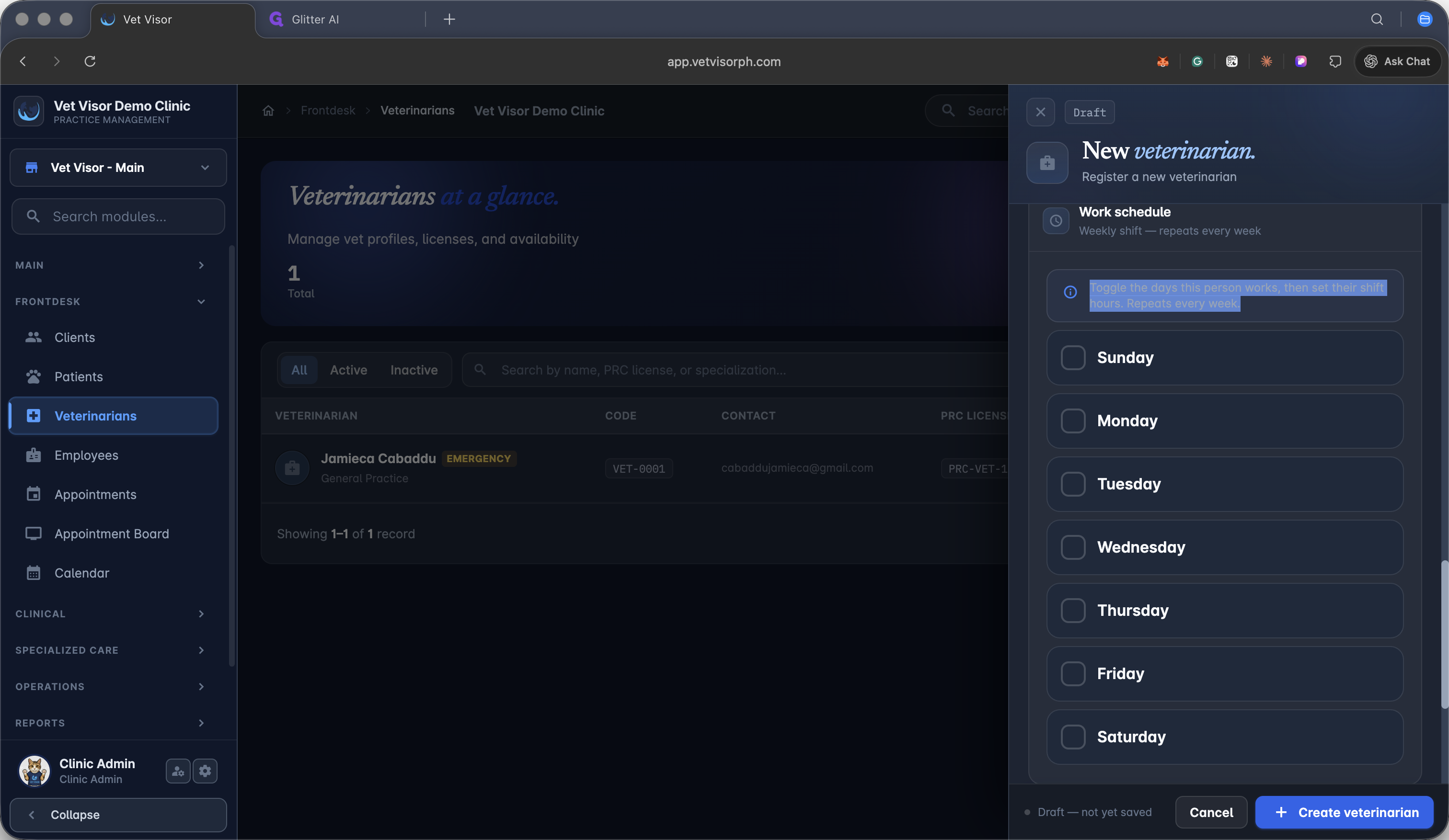Open Patients from the sidebar
Screen dimensions: 1449x840
tap(113, 376)
